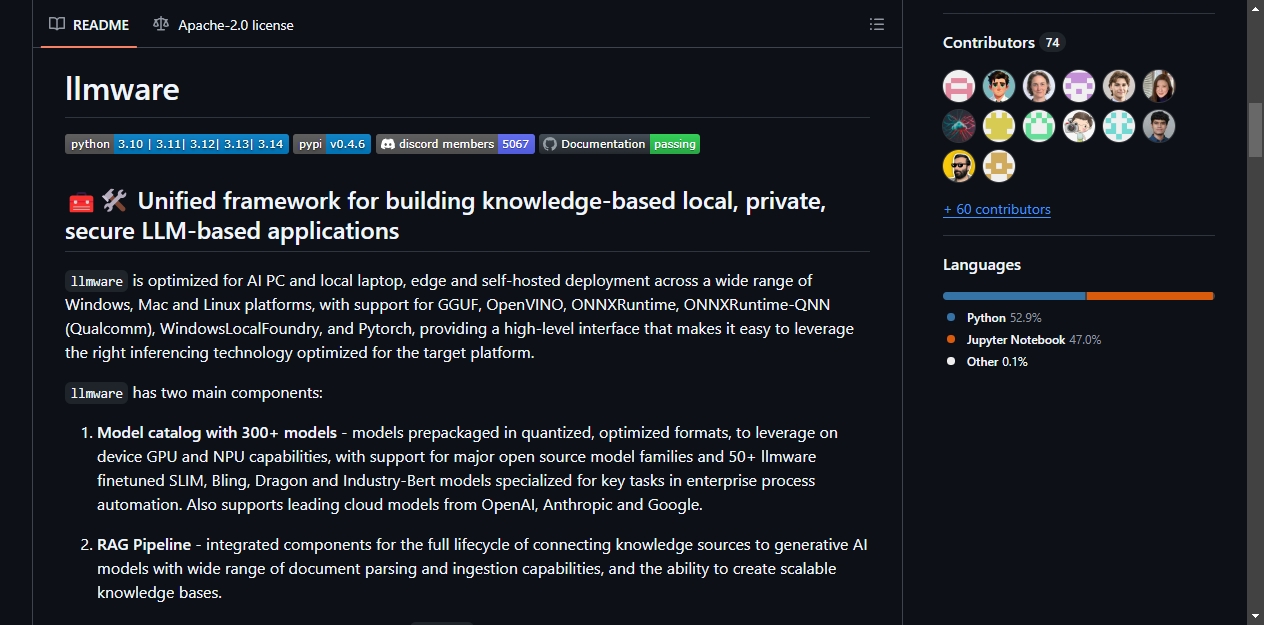Open the README tab
This screenshot has height=625, width=1264.
coord(89,24)
